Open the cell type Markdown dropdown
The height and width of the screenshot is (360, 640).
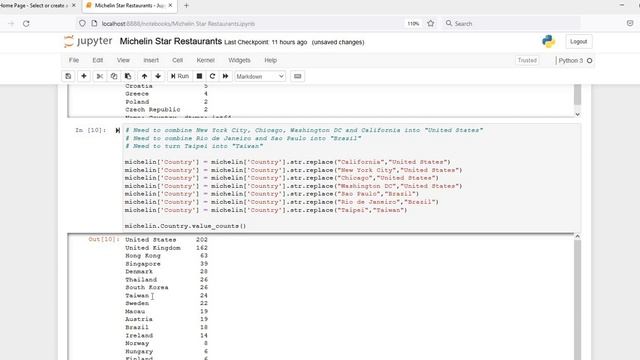260,76
